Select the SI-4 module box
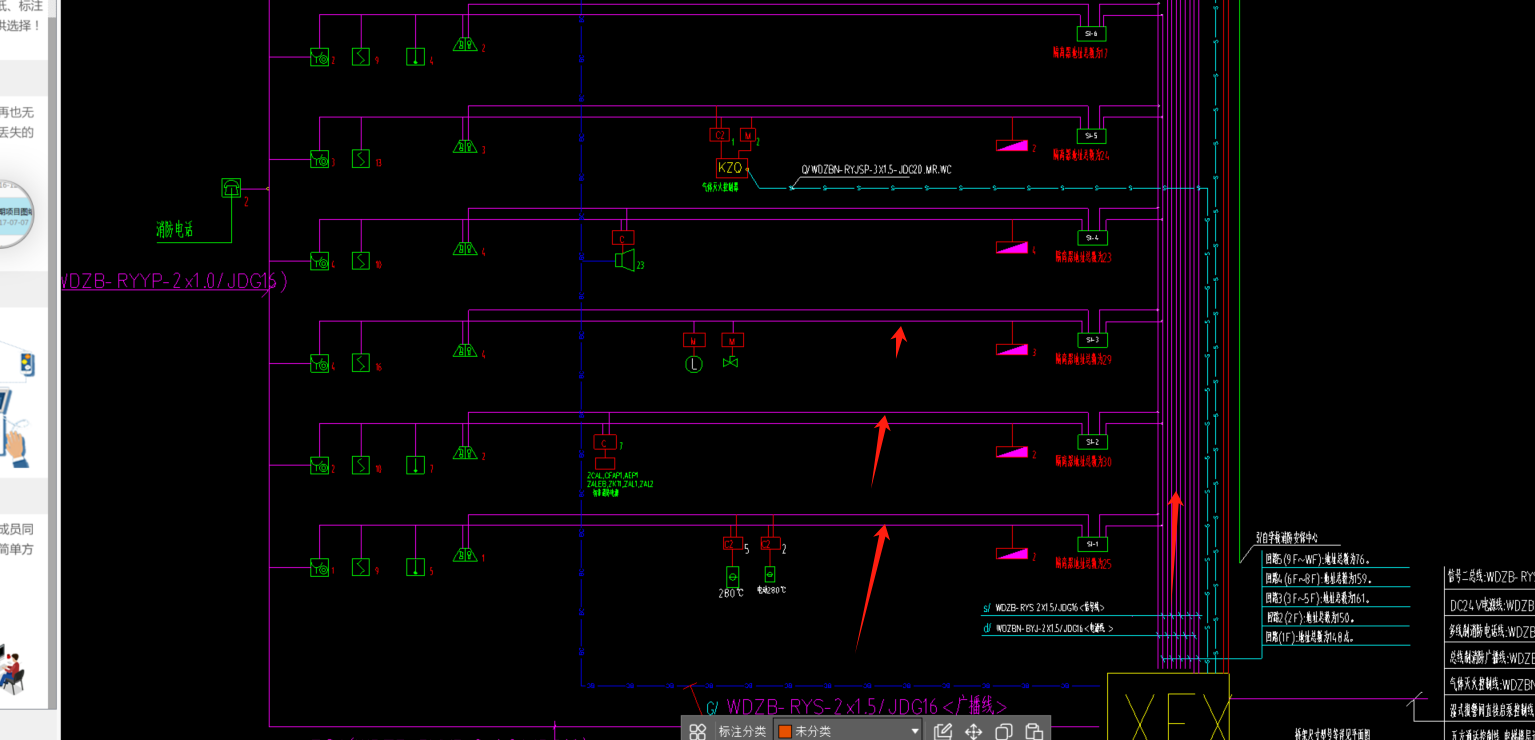The width and height of the screenshot is (1535, 740). pos(1091,238)
